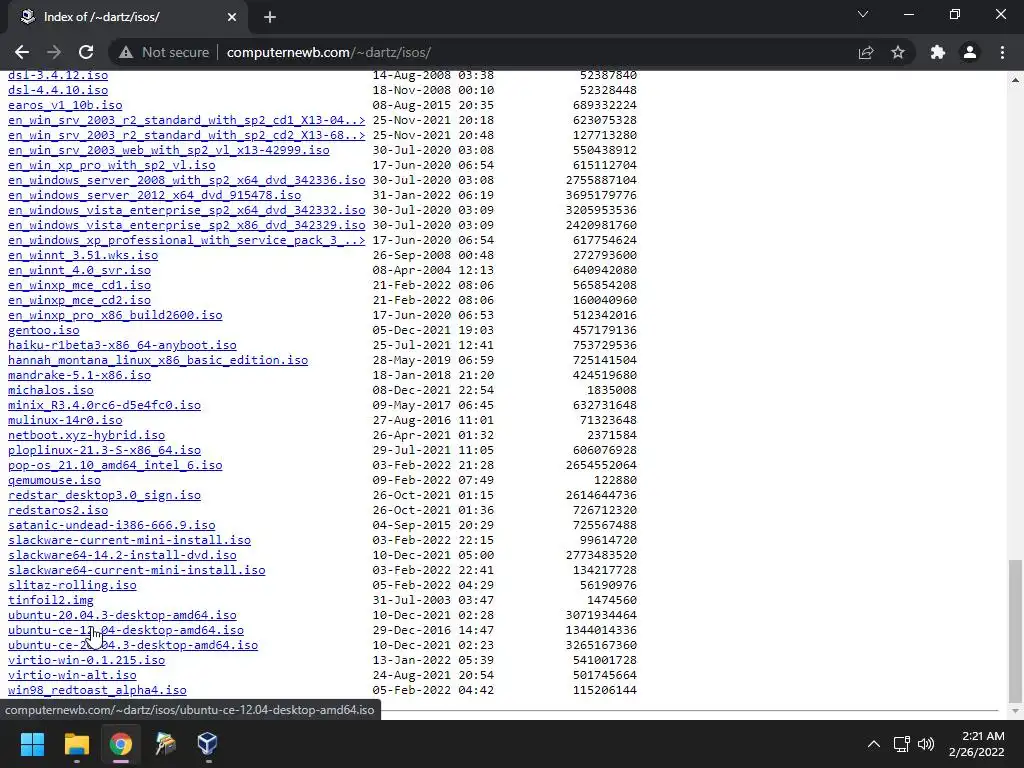Image resolution: width=1024 pixels, height=768 pixels.
Task: Click the Chrome taskbar icon
Action: [121, 744]
